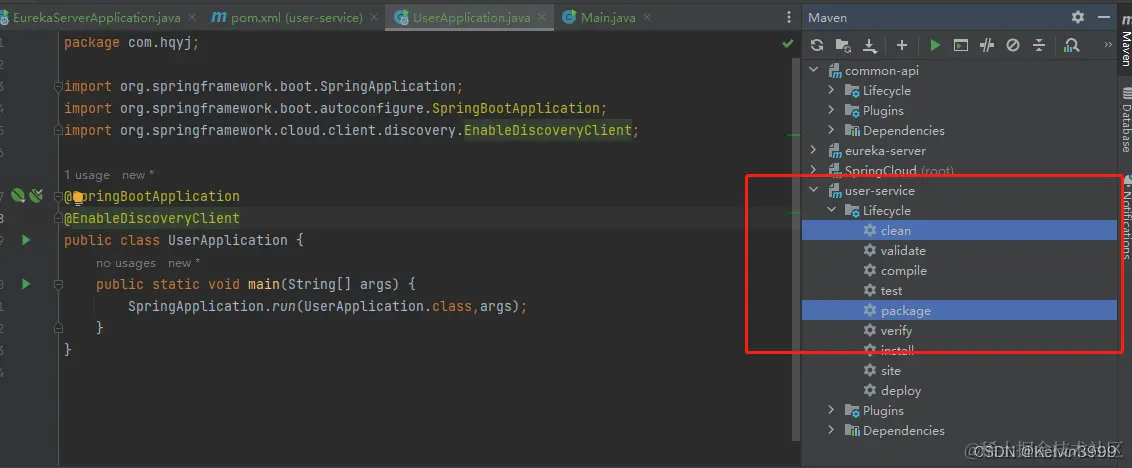1132x468 pixels.
Task: Toggle Skip Tests mode icon
Action: (x=1013, y=46)
